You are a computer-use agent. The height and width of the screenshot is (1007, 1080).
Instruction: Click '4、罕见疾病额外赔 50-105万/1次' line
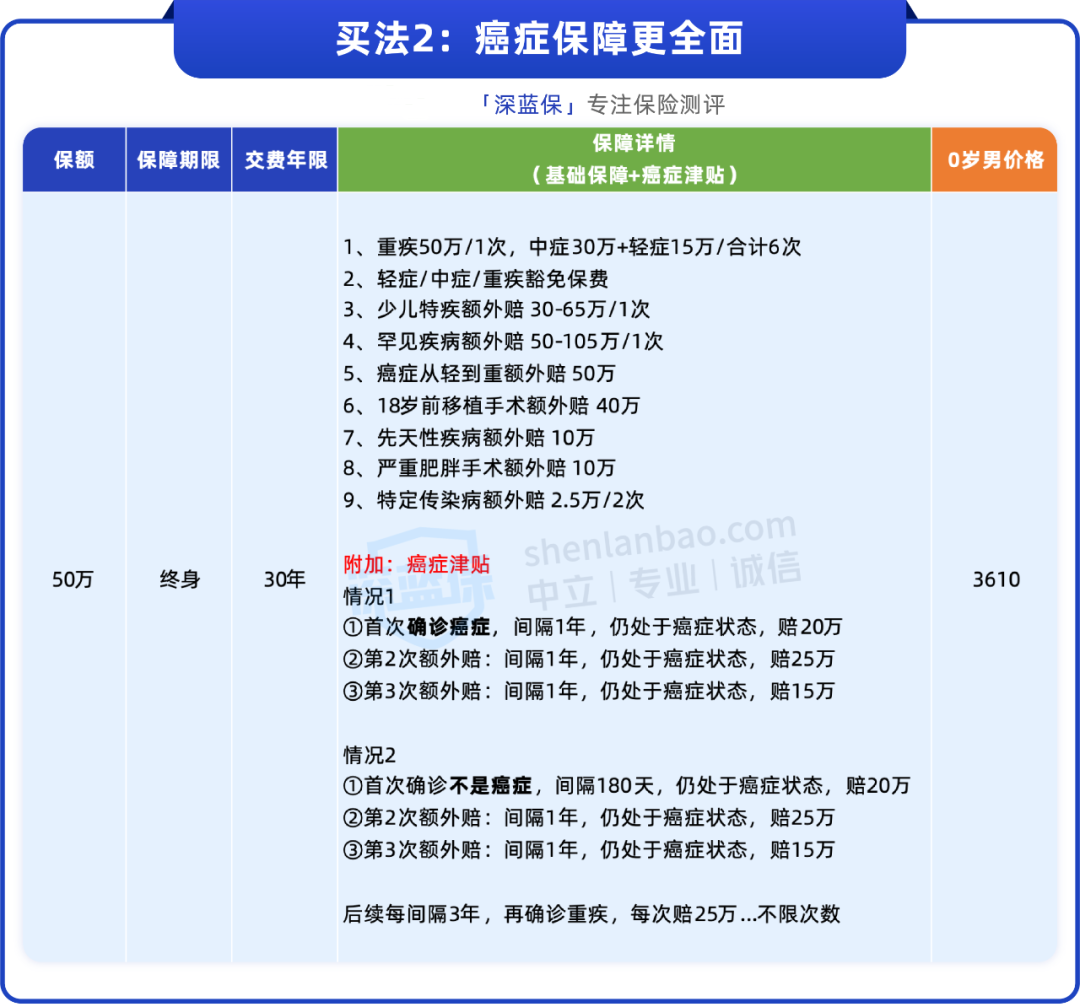[503, 341]
